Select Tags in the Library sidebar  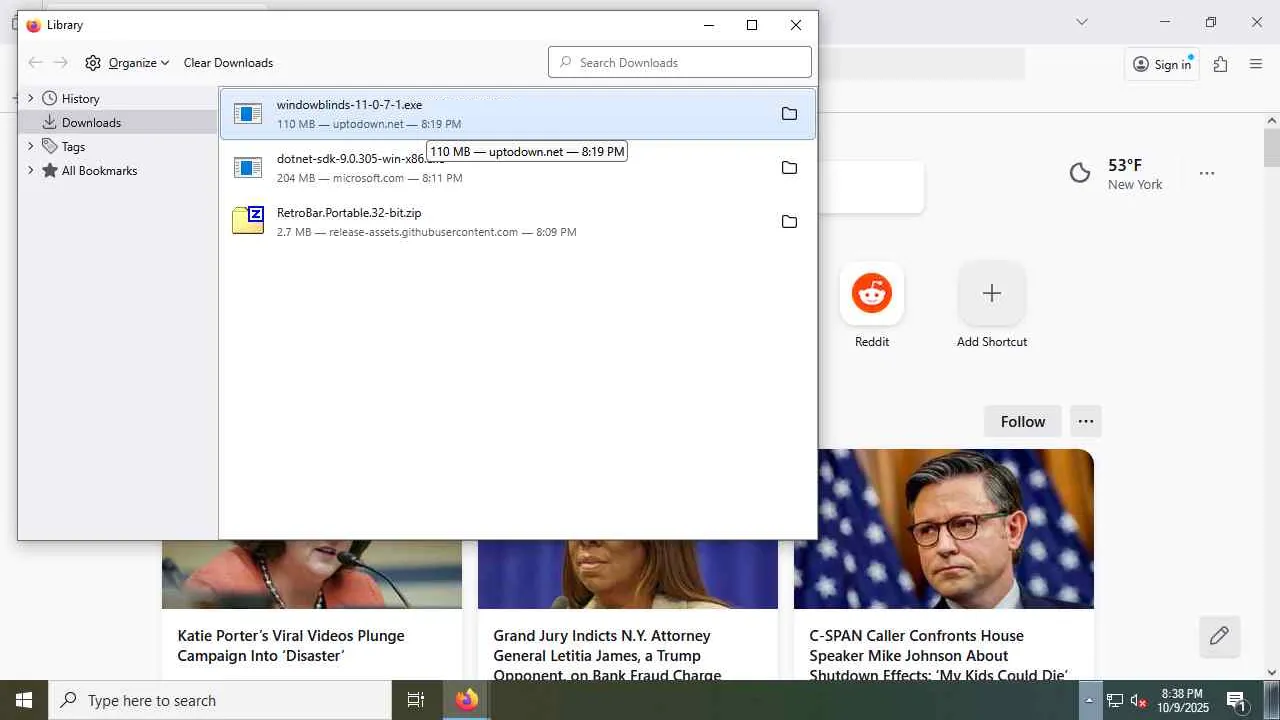pos(118,146)
